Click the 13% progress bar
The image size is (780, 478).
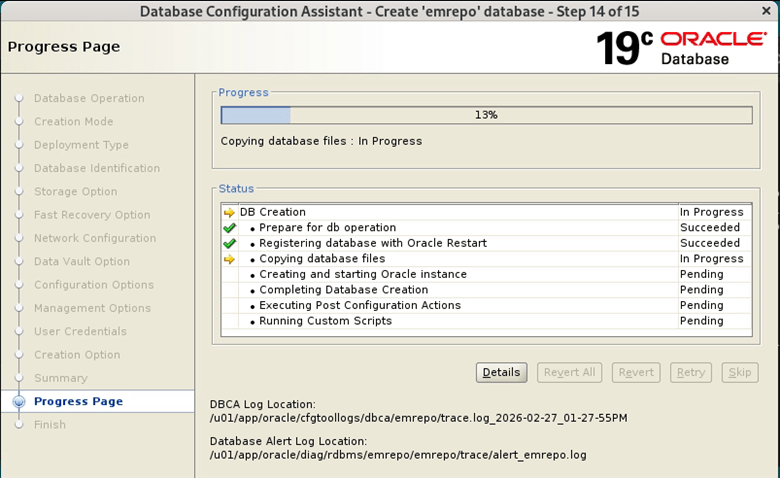click(x=486, y=115)
